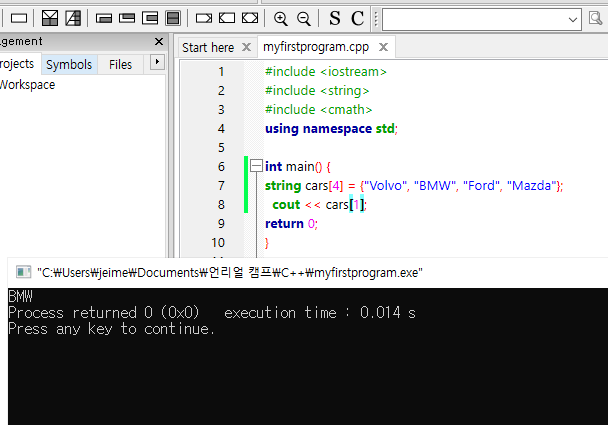Click the box with crossed diagonals icon
The height and width of the screenshot is (425, 608).
pyautogui.click(x=50, y=18)
